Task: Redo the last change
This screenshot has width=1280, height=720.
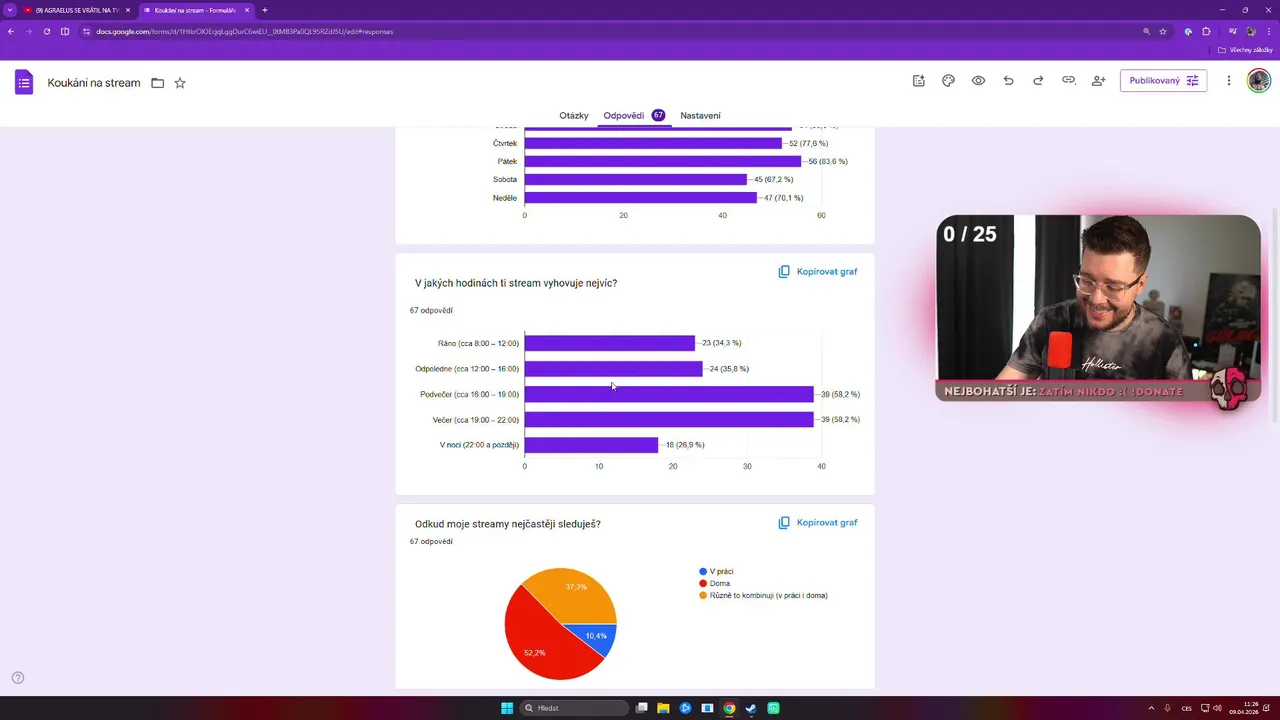Action: (1038, 81)
